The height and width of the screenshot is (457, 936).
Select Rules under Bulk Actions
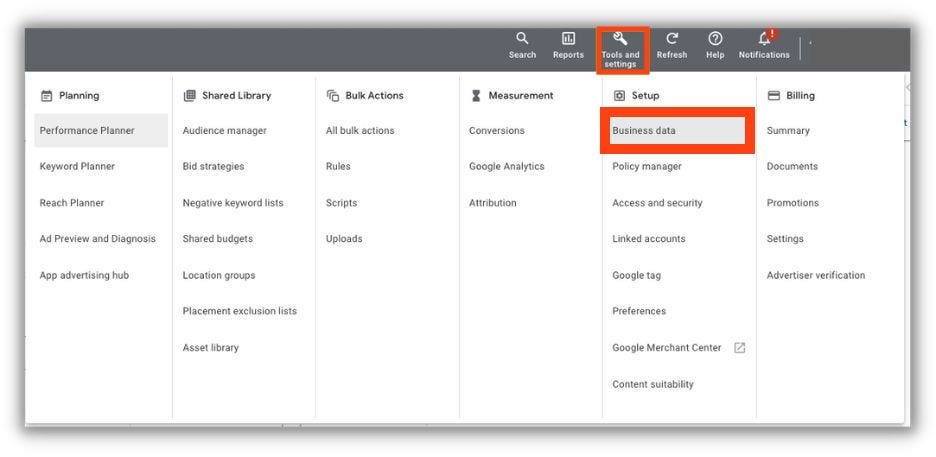point(338,166)
